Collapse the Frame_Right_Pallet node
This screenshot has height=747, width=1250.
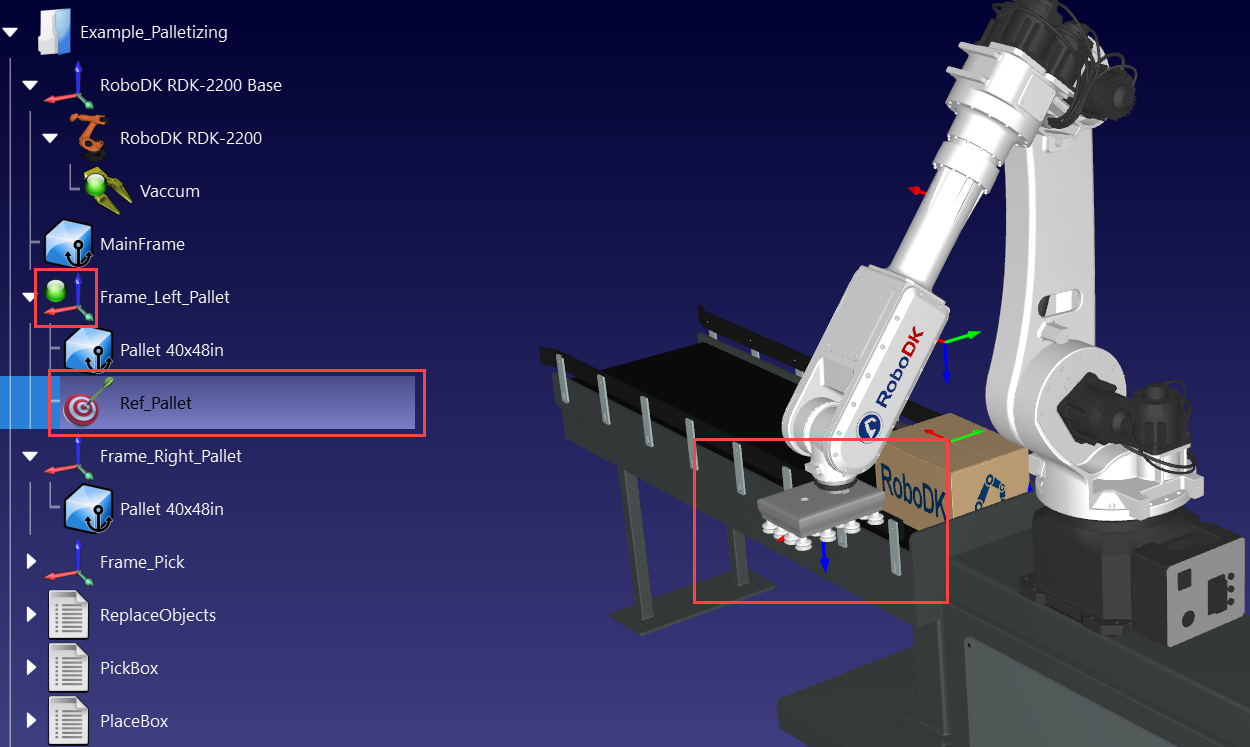30,456
